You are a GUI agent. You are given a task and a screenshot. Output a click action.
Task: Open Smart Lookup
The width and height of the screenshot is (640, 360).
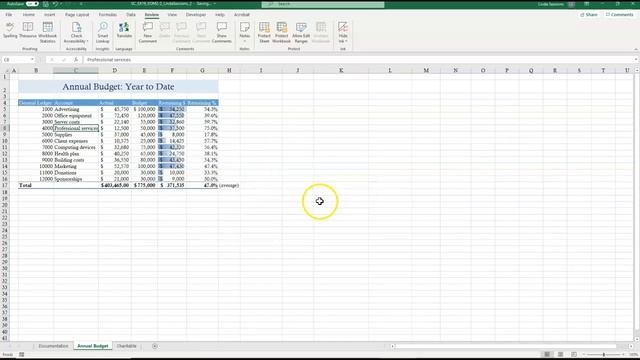[102, 32]
